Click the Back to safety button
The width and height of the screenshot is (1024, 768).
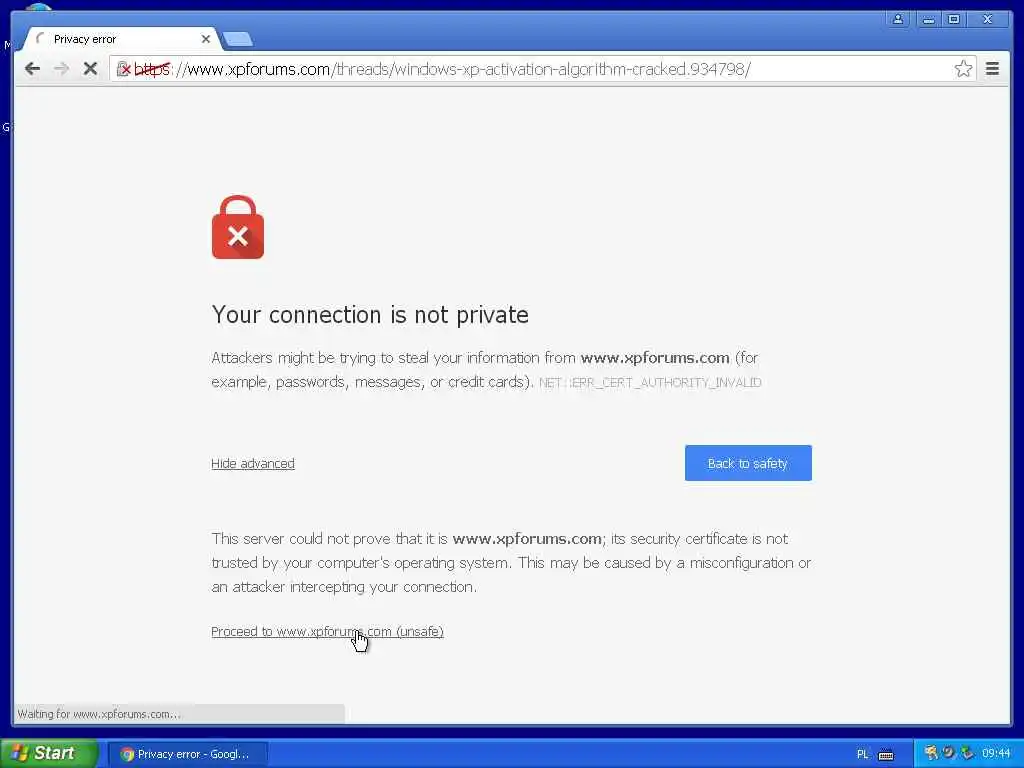point(748,463)
